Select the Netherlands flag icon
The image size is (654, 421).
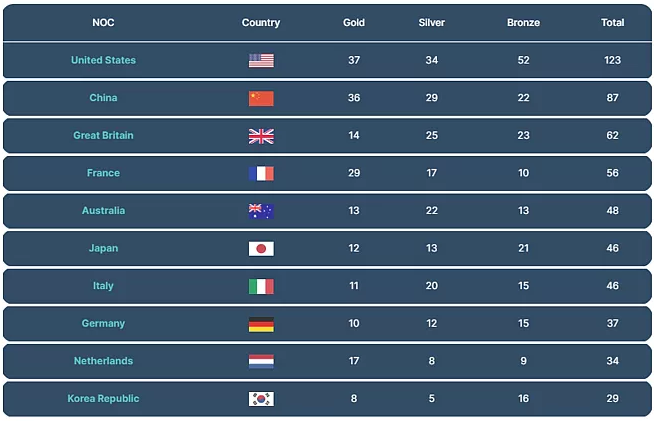coord(261,361)
